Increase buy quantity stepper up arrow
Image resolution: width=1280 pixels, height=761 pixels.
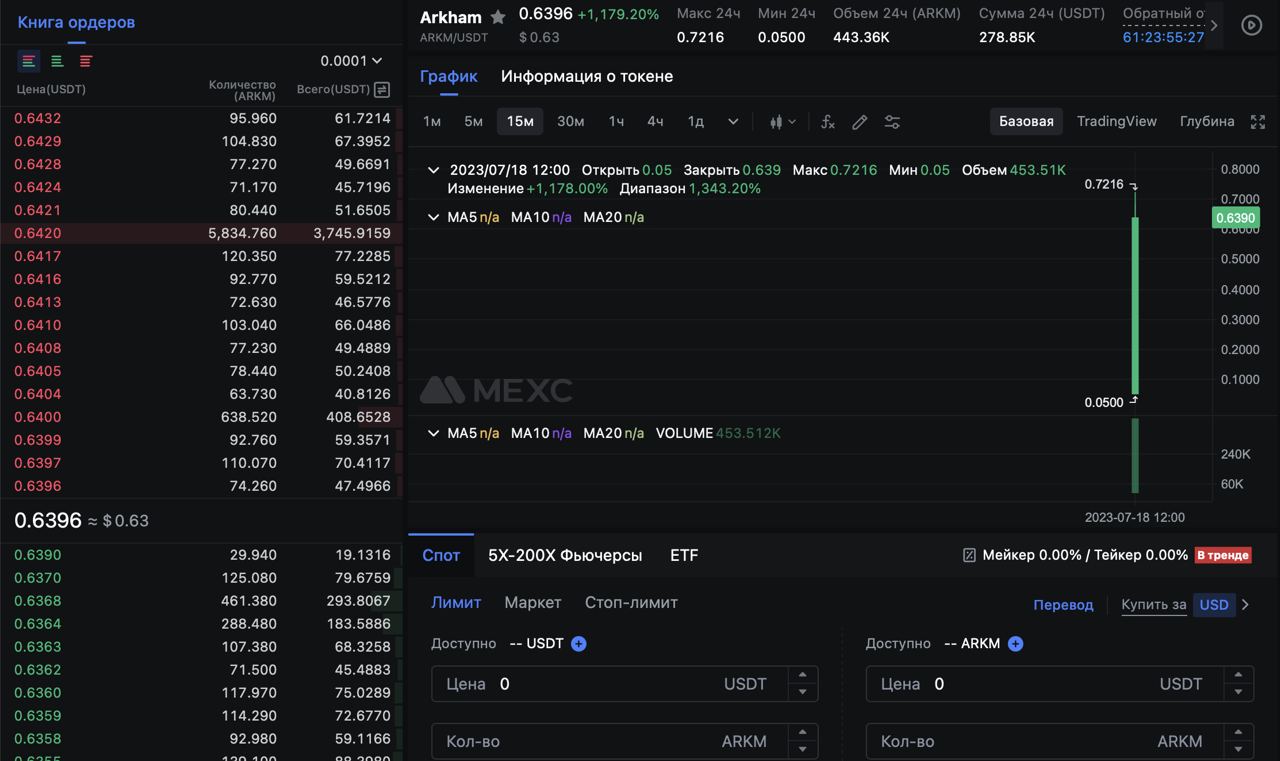coord(803,733)
